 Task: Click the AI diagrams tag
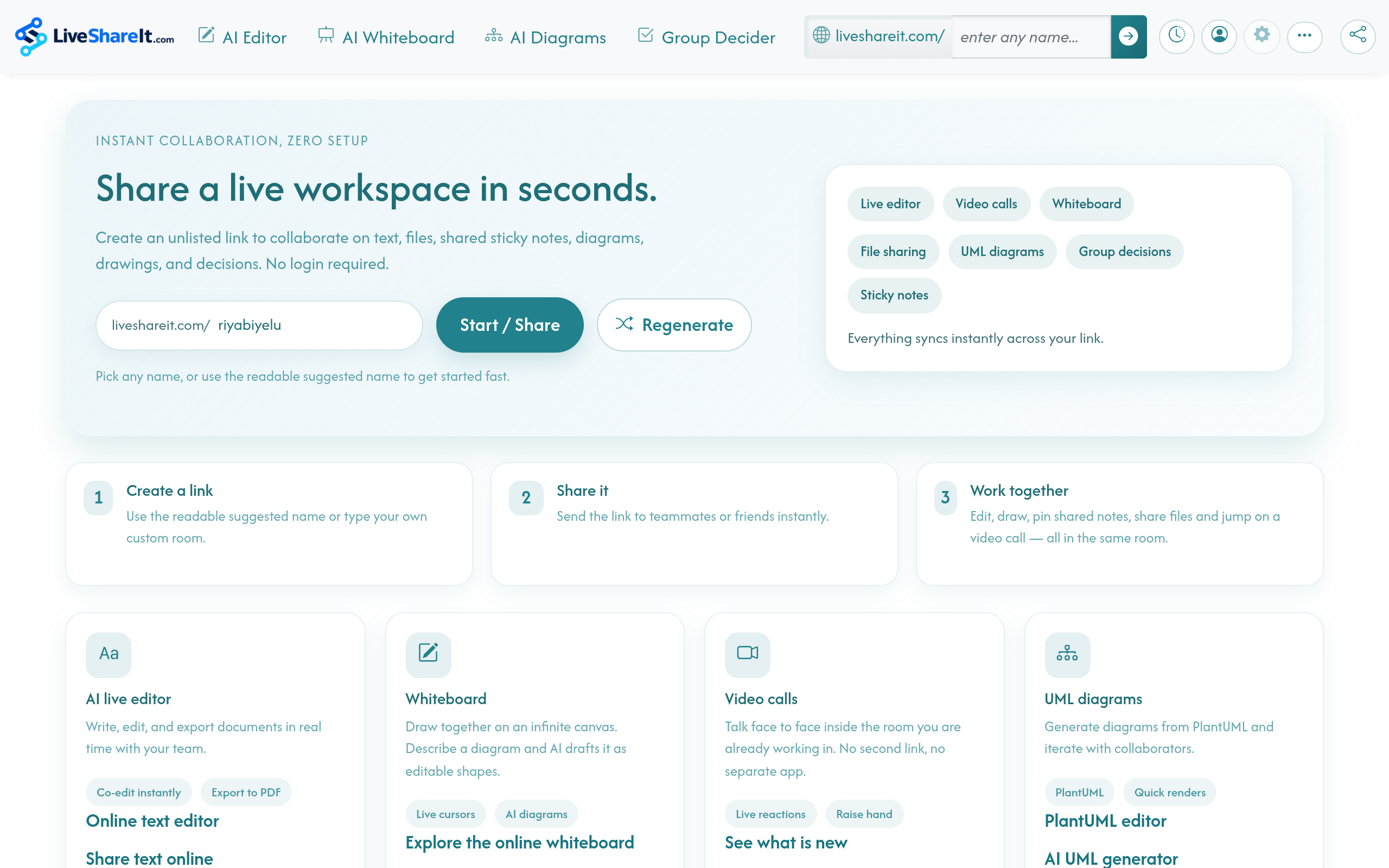tap(536, 814)
